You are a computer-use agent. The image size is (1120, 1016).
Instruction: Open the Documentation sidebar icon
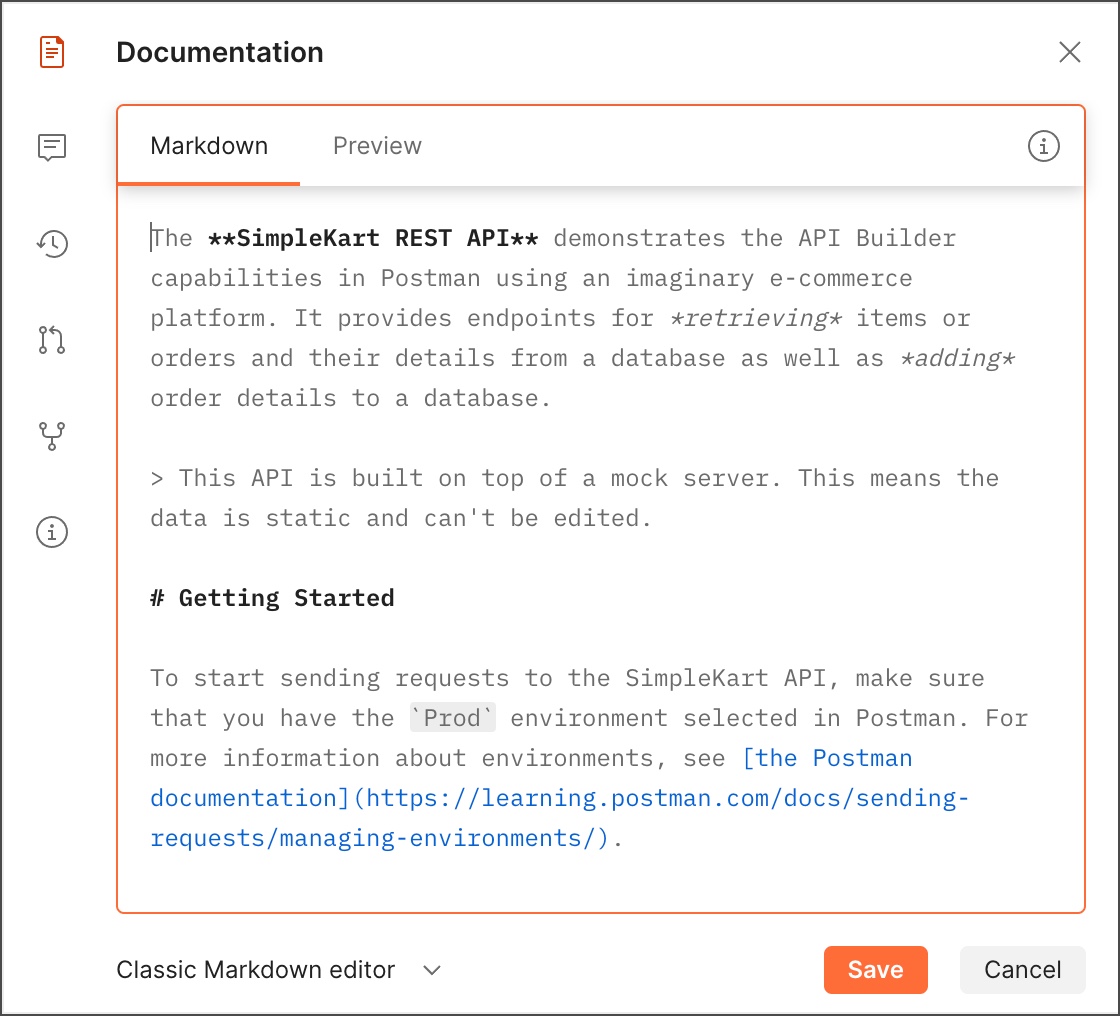[x=52, y=52]
